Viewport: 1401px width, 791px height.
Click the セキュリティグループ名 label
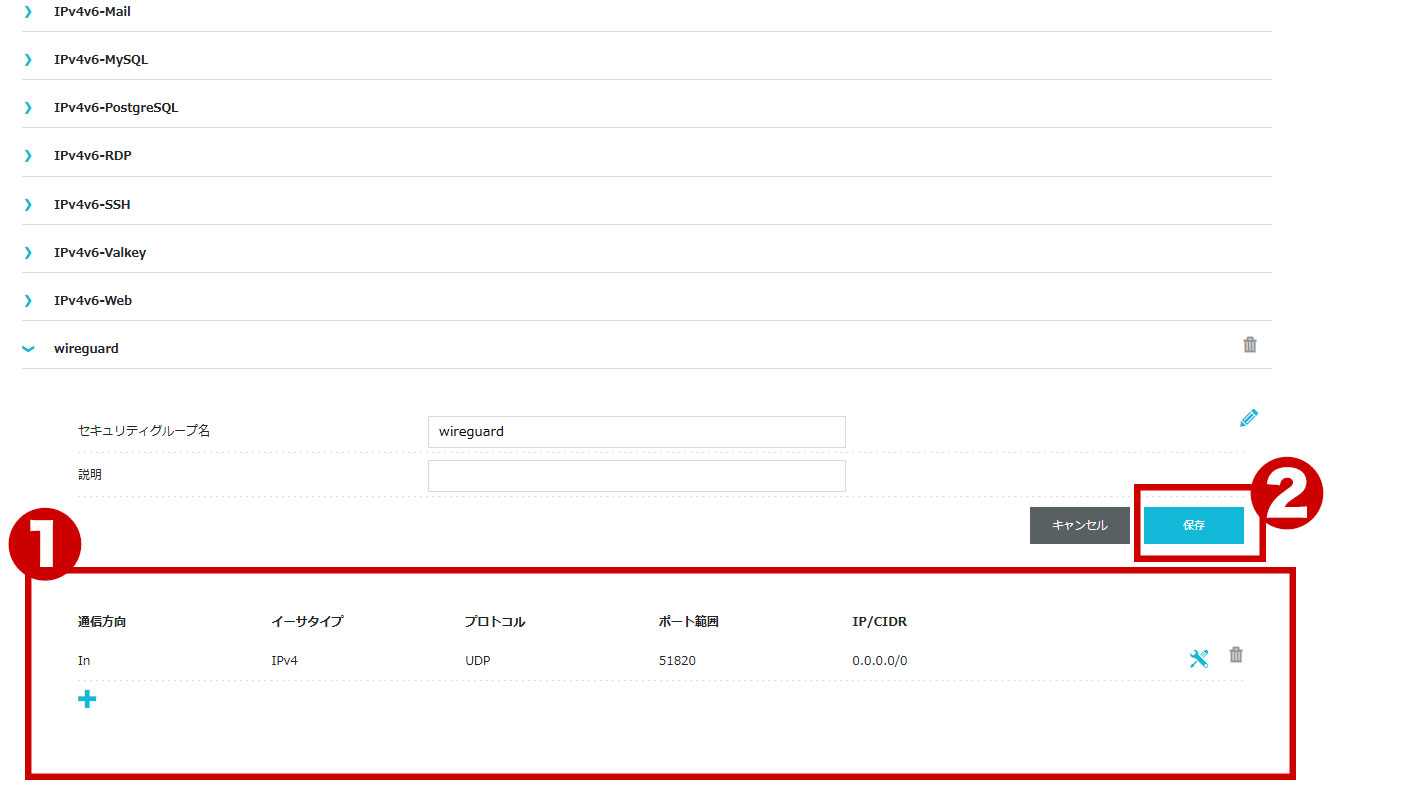pos(144,431)
